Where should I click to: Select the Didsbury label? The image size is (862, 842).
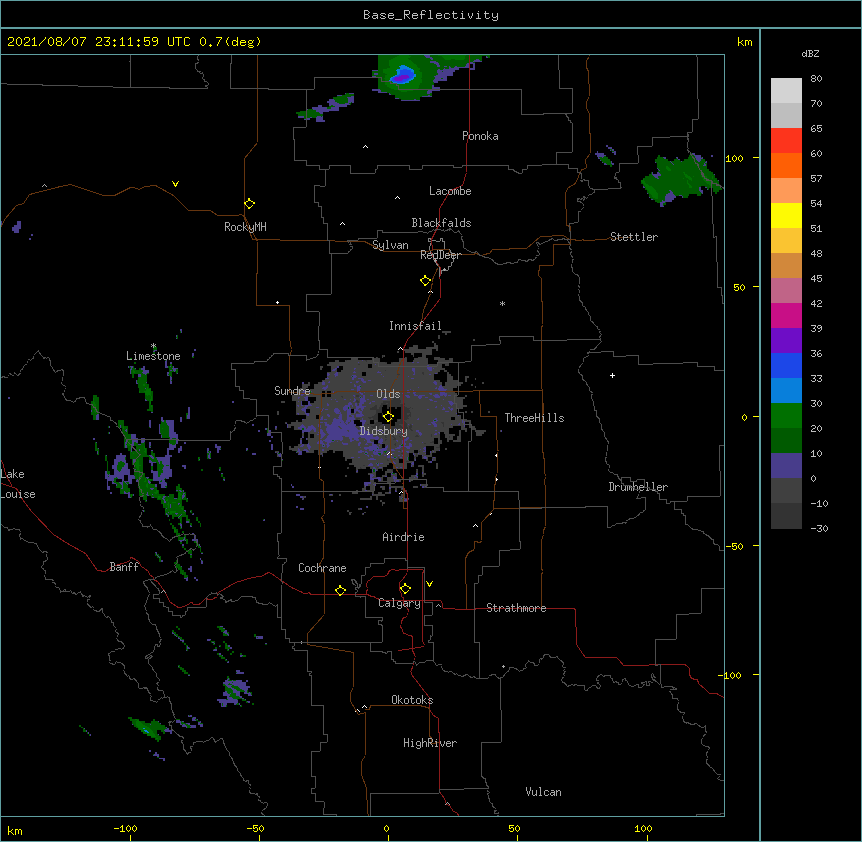[x=384, y=431]
